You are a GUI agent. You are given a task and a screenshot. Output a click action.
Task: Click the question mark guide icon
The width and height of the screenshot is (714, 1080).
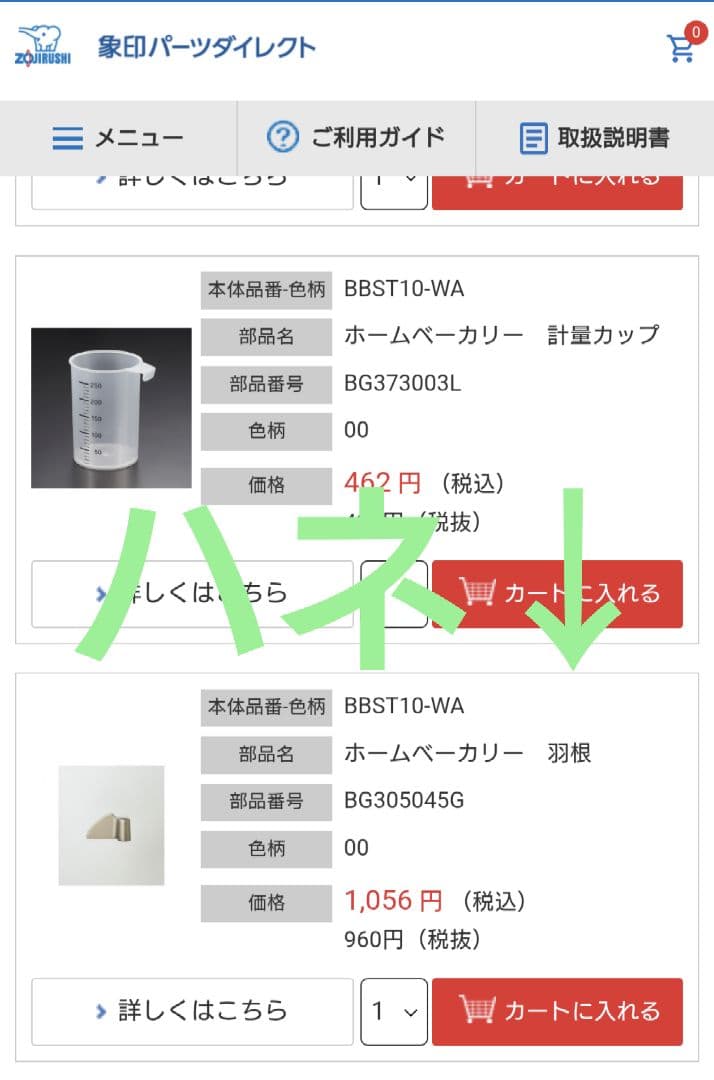282,137
